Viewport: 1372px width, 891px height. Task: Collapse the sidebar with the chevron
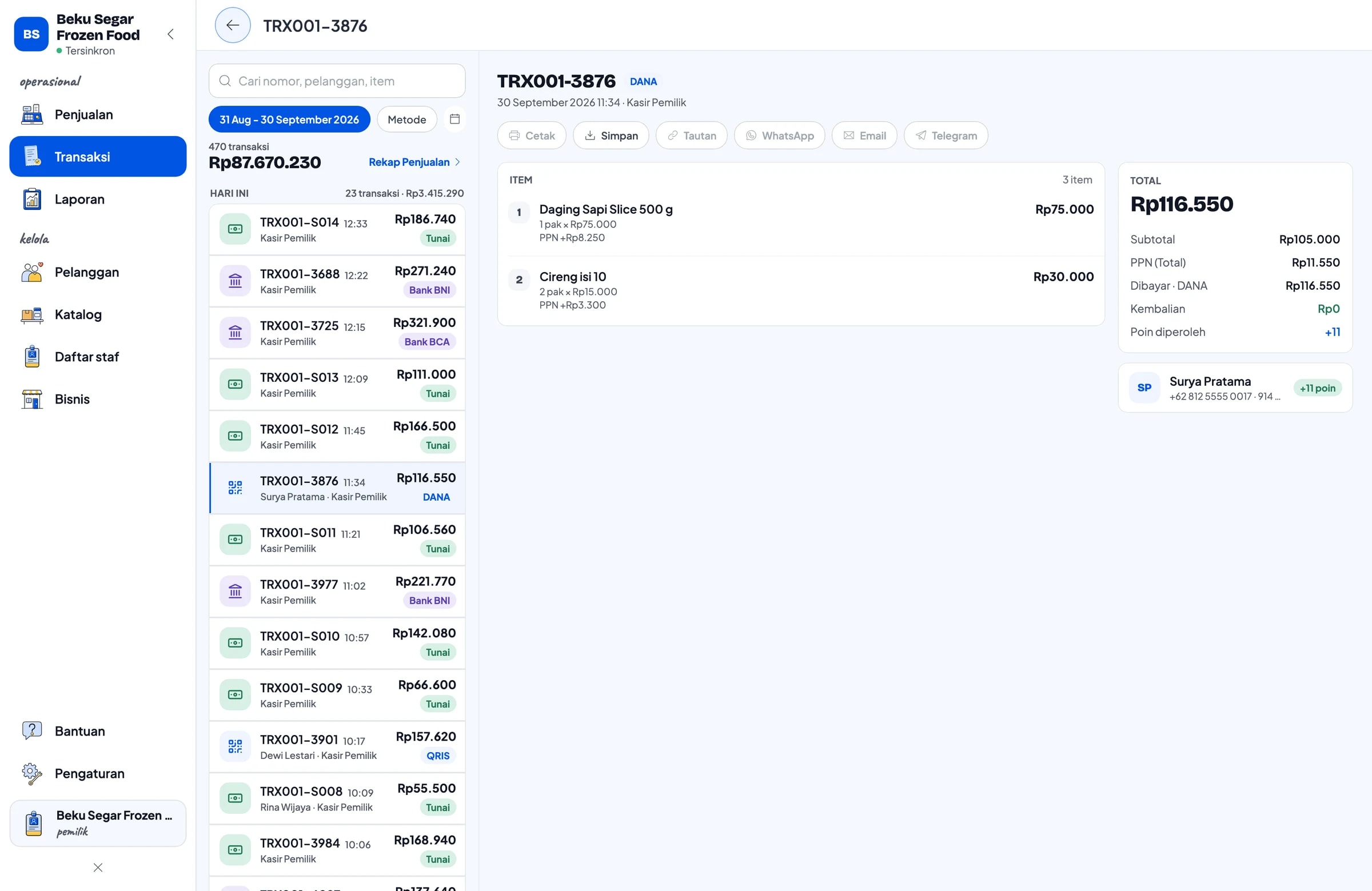click(170, 34)
